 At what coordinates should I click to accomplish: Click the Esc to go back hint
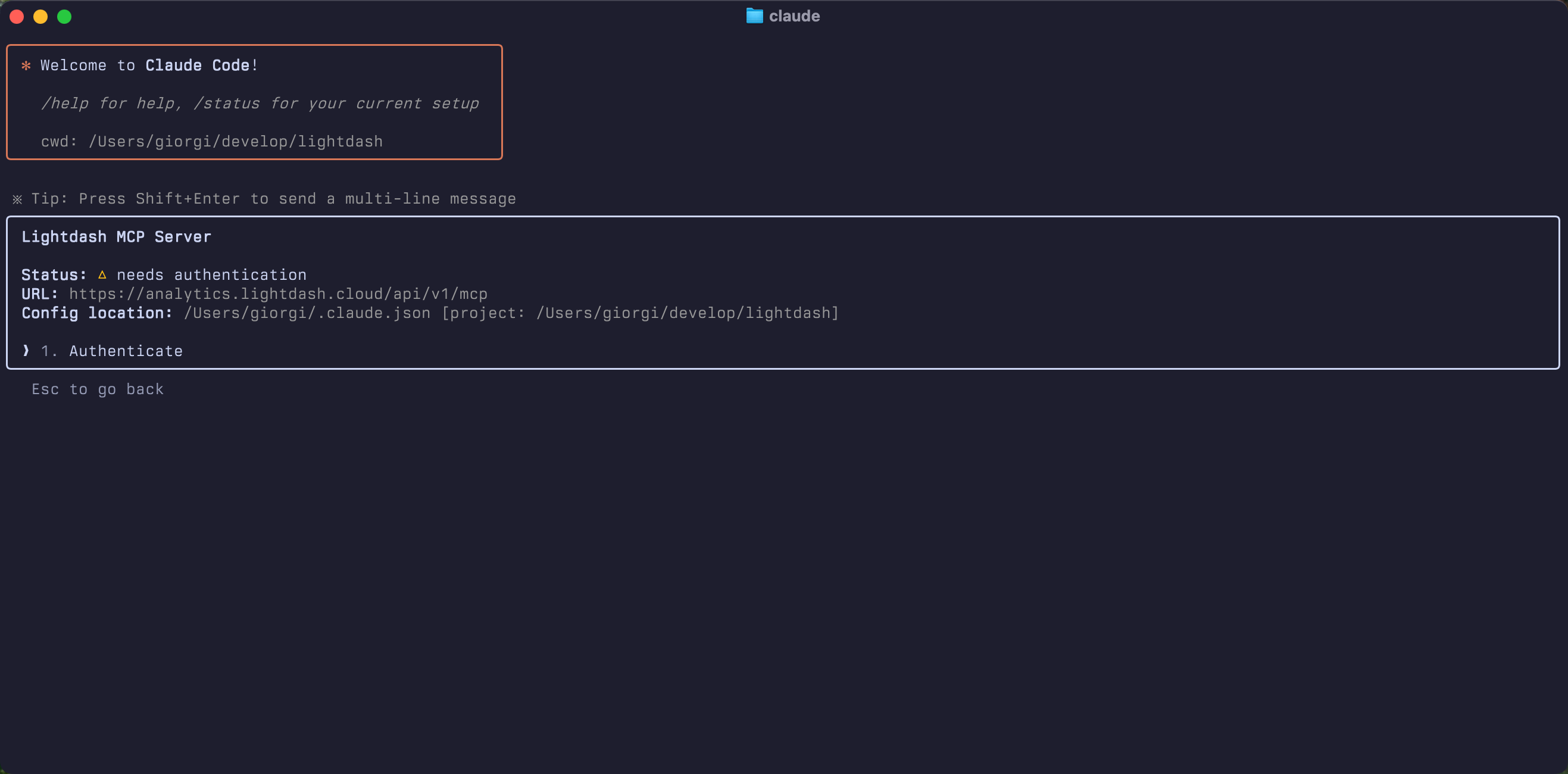(98, 389)
